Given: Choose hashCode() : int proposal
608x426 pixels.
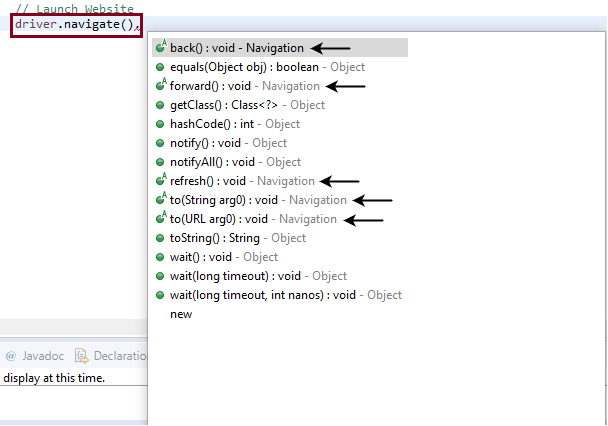Looking at the screenshot, I should coord(235,124).
